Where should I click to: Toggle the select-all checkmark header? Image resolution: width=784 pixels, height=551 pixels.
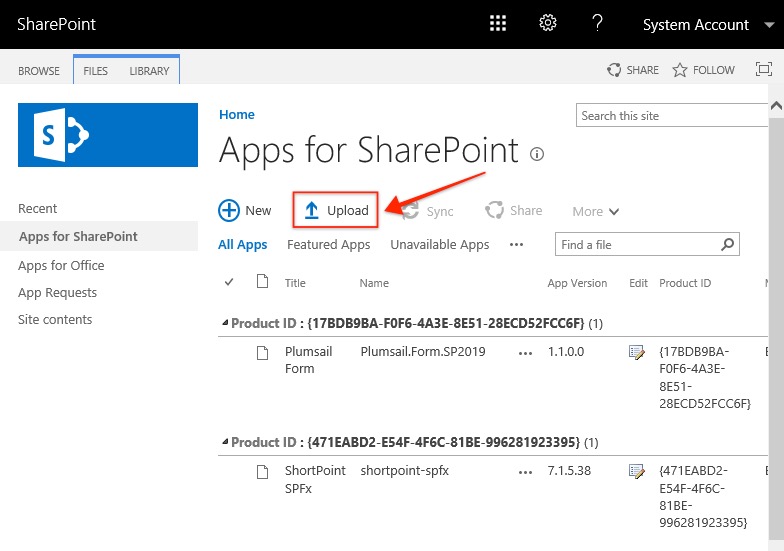(229, 282)
